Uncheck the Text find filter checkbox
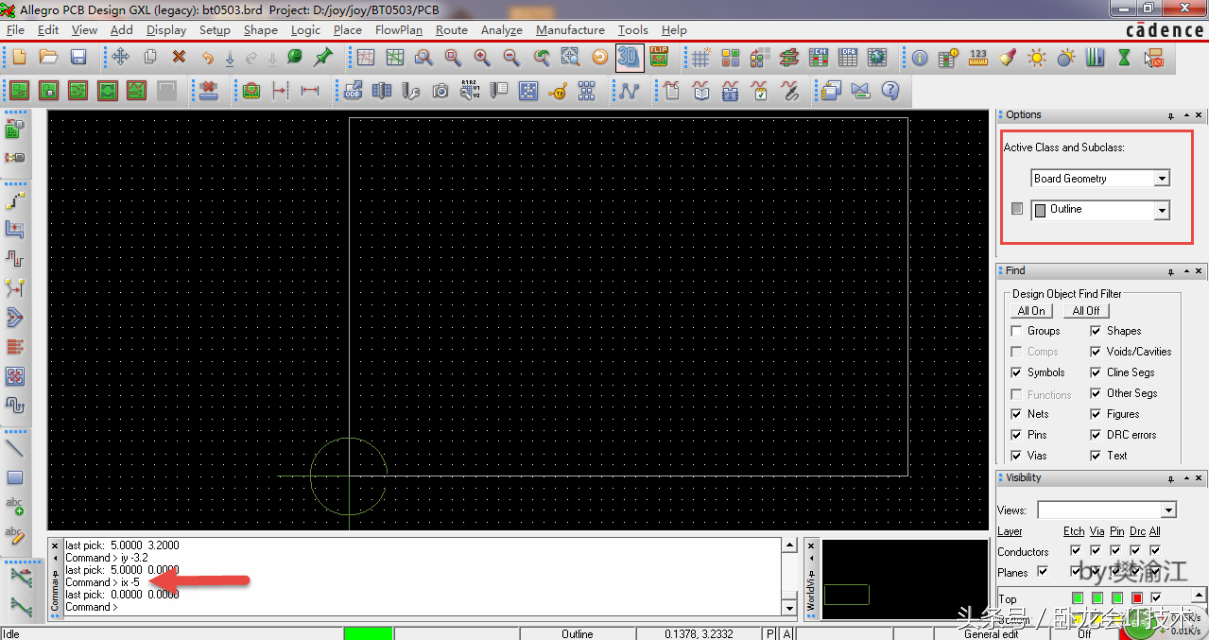The height and width of the screenshot is (640, 1209). coord(1096,456)
